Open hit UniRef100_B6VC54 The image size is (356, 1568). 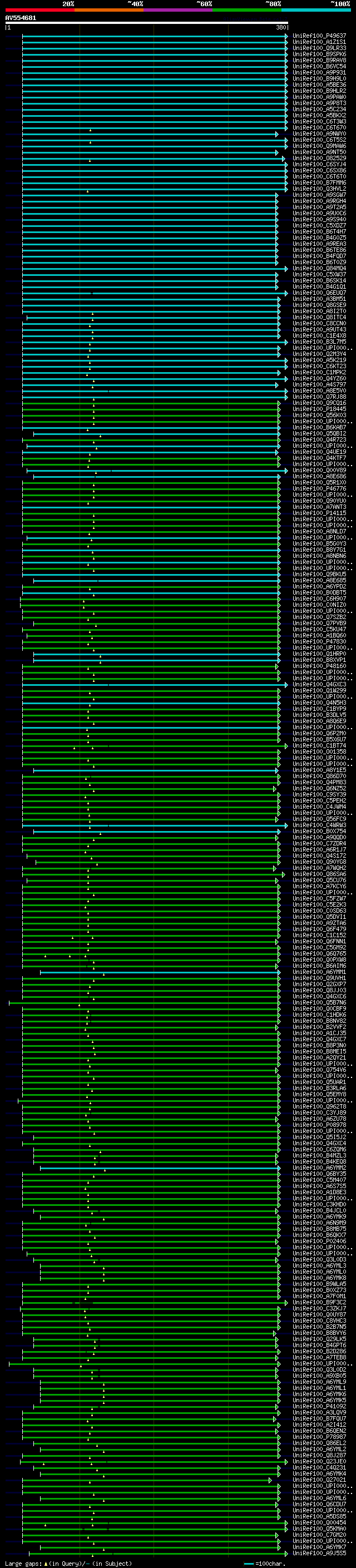click(319, 66)
